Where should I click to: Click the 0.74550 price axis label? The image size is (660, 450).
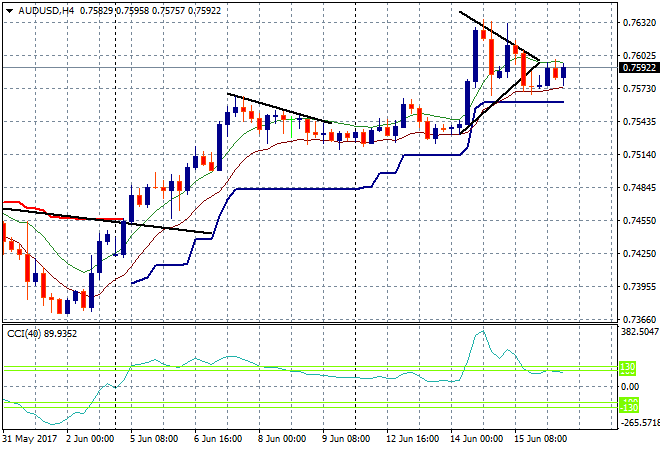pyautogui.click(x=639, y=221)
